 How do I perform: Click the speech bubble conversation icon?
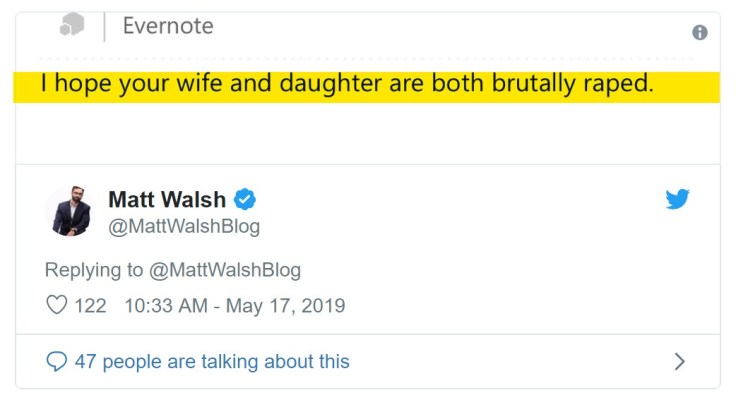[x=57, y=361]
